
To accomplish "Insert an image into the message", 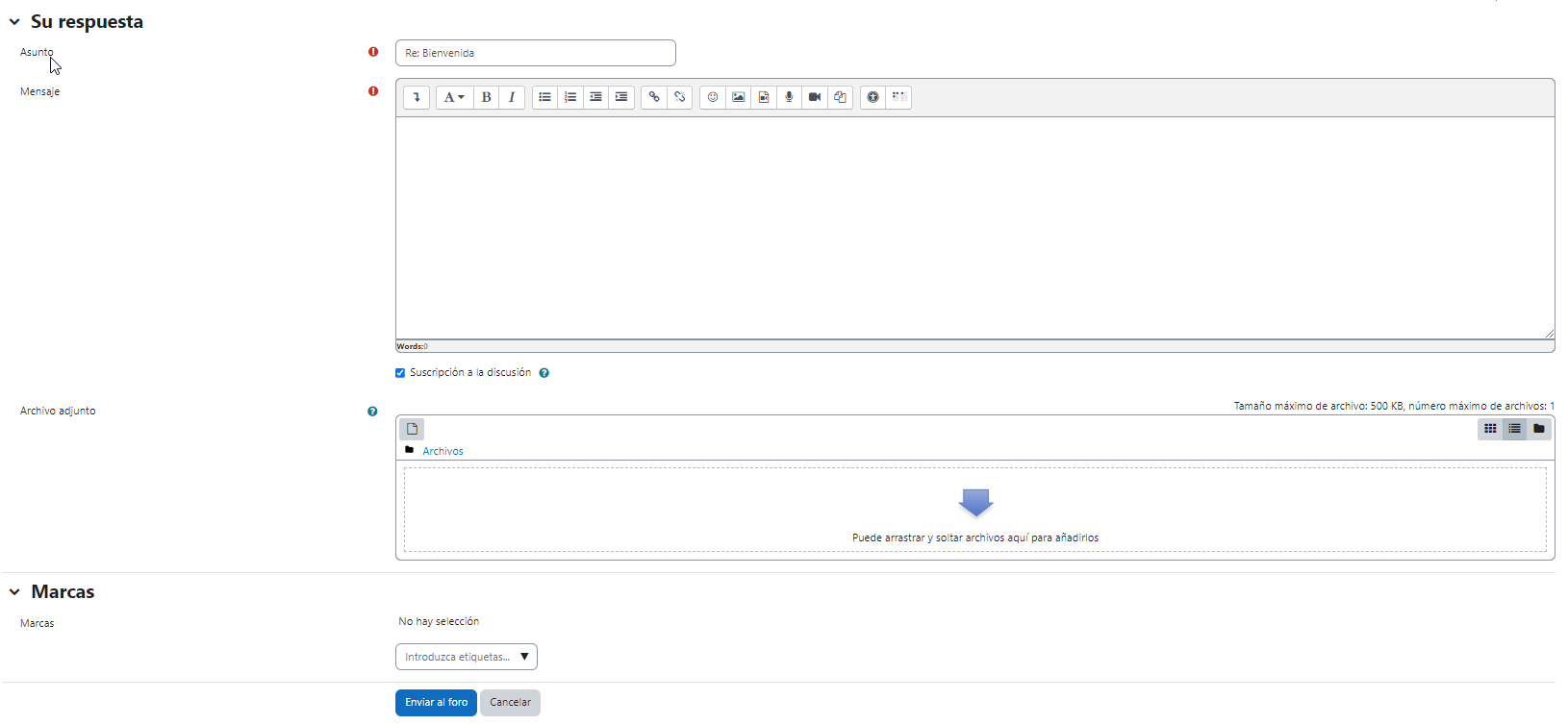I will coord(738,97).
